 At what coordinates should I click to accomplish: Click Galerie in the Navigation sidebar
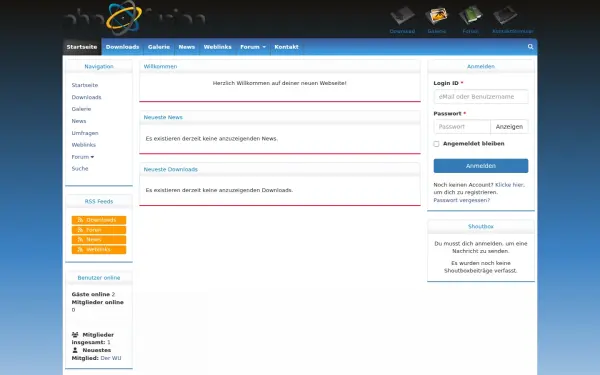point(81,109)
